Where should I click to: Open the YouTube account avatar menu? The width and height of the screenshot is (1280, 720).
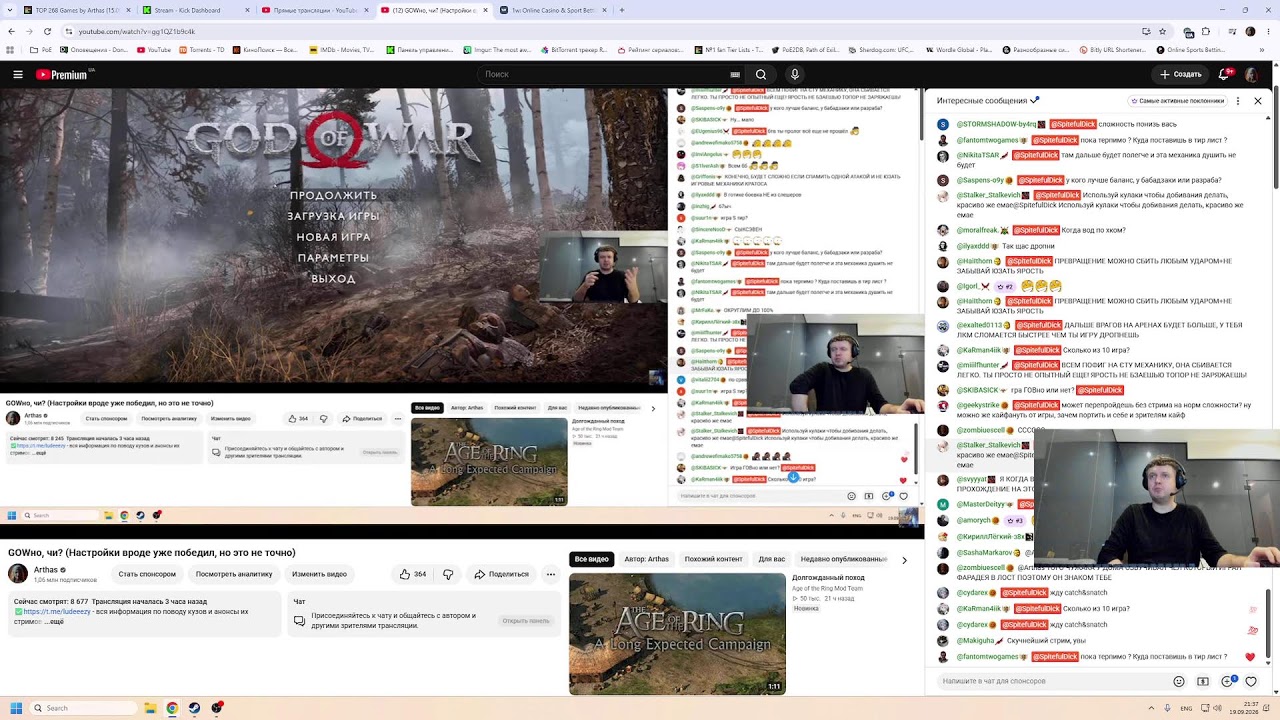coord(1254,74)
